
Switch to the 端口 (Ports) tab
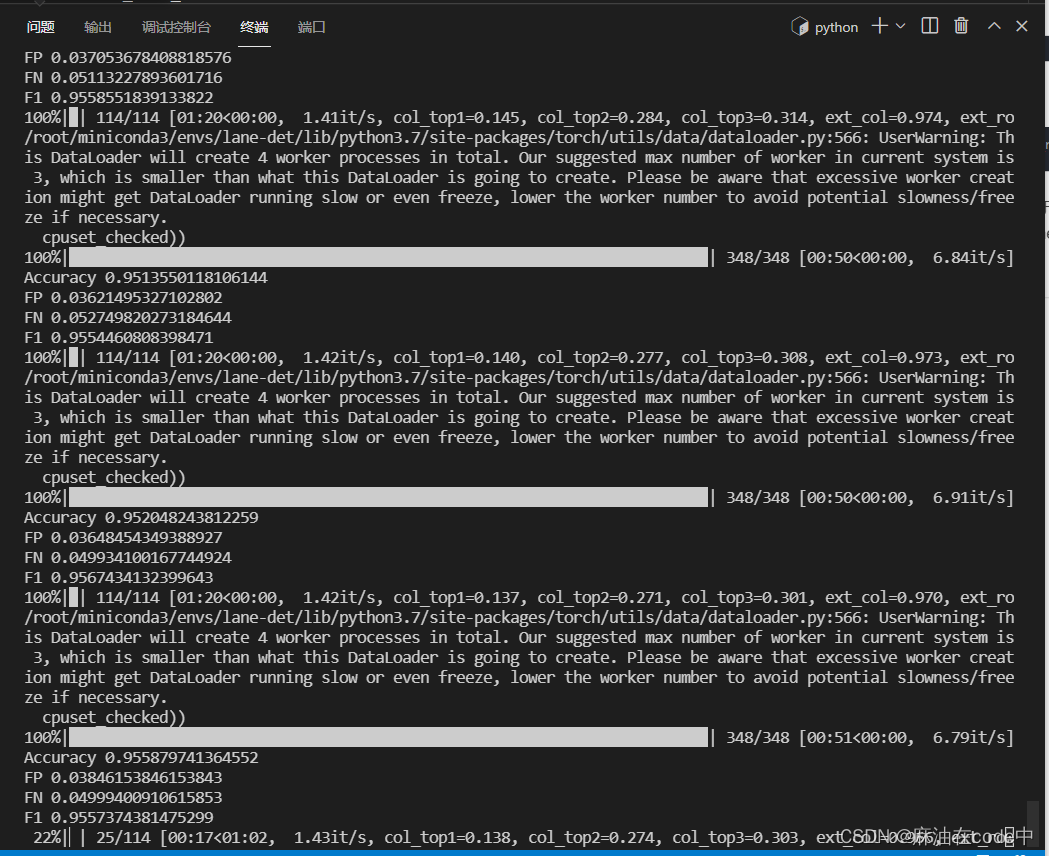pyautogui.click(x=311, y=27)
